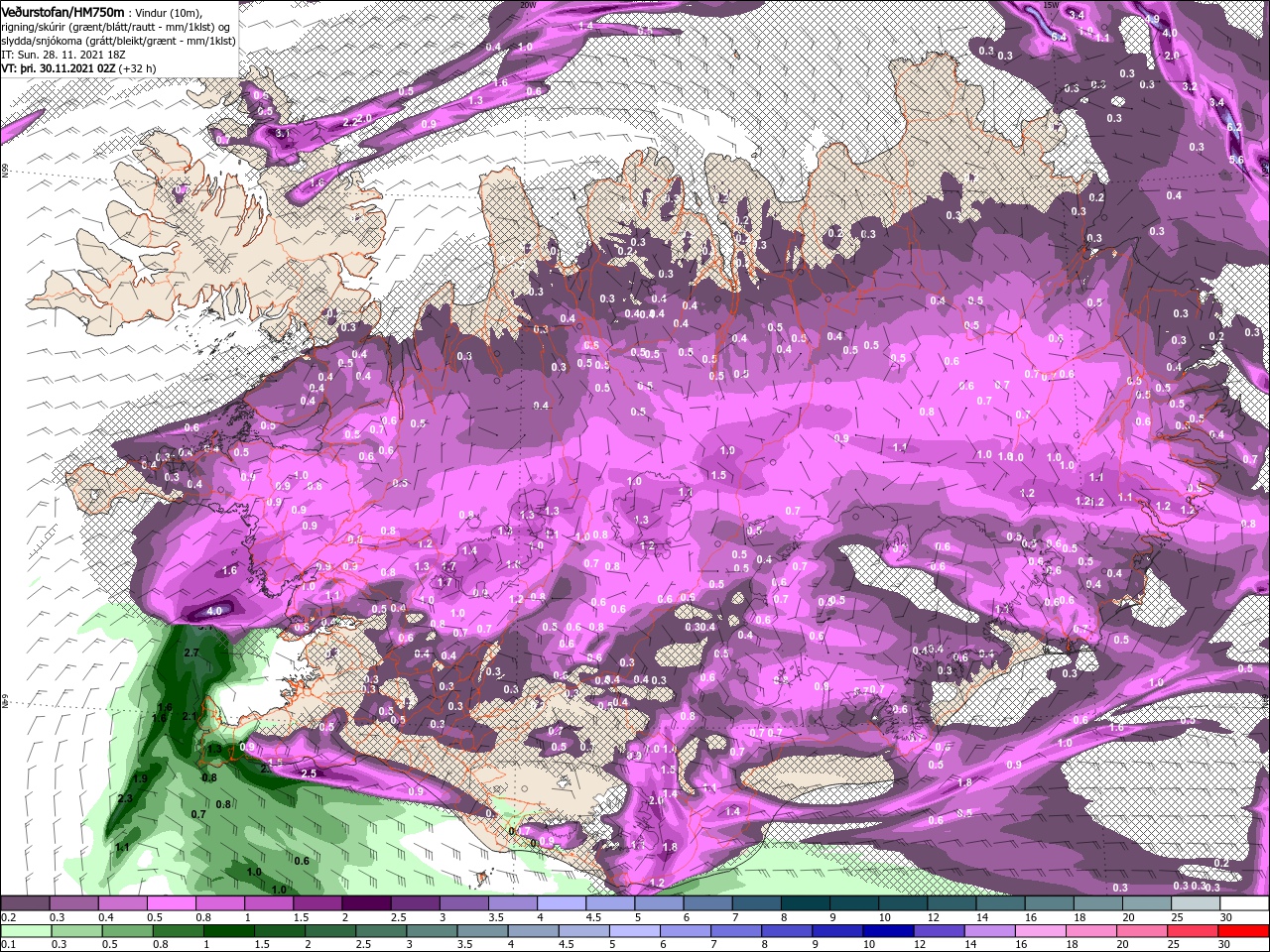Click the '2.3' value in the green area offshore southwest
Viewport: 1270px width, 952px height.
125,798
